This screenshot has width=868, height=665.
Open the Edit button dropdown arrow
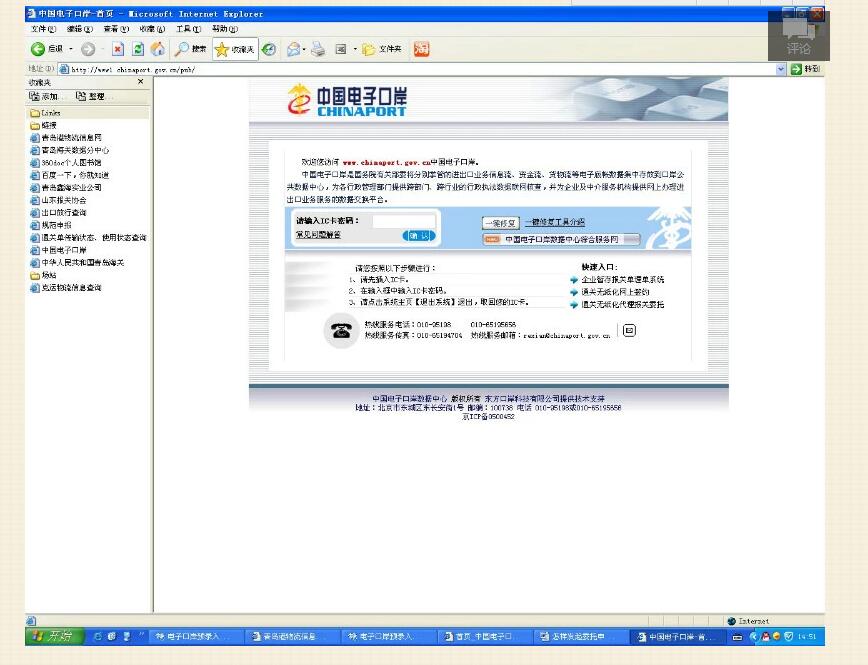click(355, 49)
